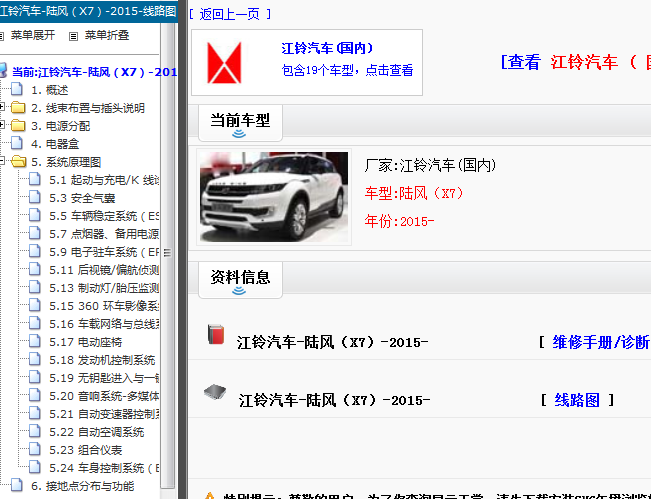The width and height of the screenshot is (651, 499).
Task: Click page icon beside 5.18 发动机控制系统
Action: pos(35,360)
